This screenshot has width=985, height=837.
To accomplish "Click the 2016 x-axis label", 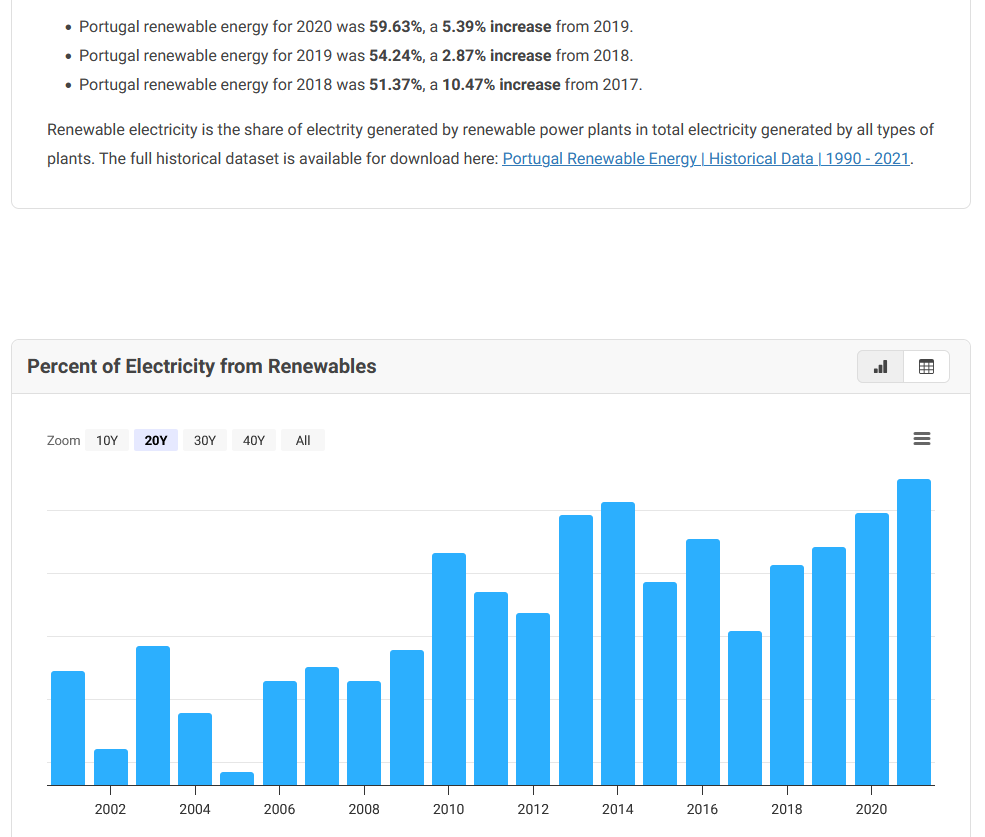I will [x=702, y=809].
